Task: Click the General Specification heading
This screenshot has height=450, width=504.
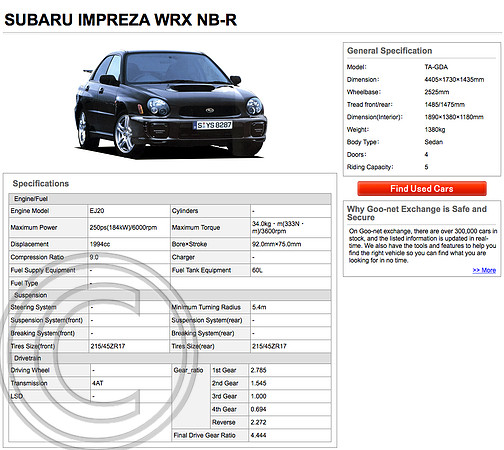Action: 389,51
